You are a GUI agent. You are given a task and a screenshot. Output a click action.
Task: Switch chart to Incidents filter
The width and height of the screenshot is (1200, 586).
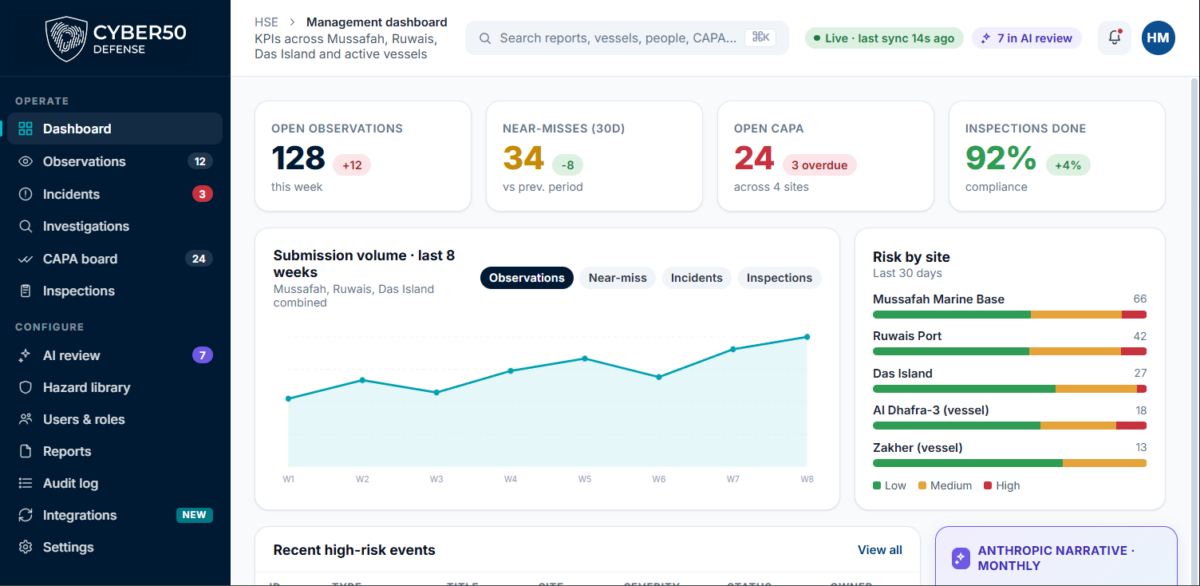(x=697, y=278)
